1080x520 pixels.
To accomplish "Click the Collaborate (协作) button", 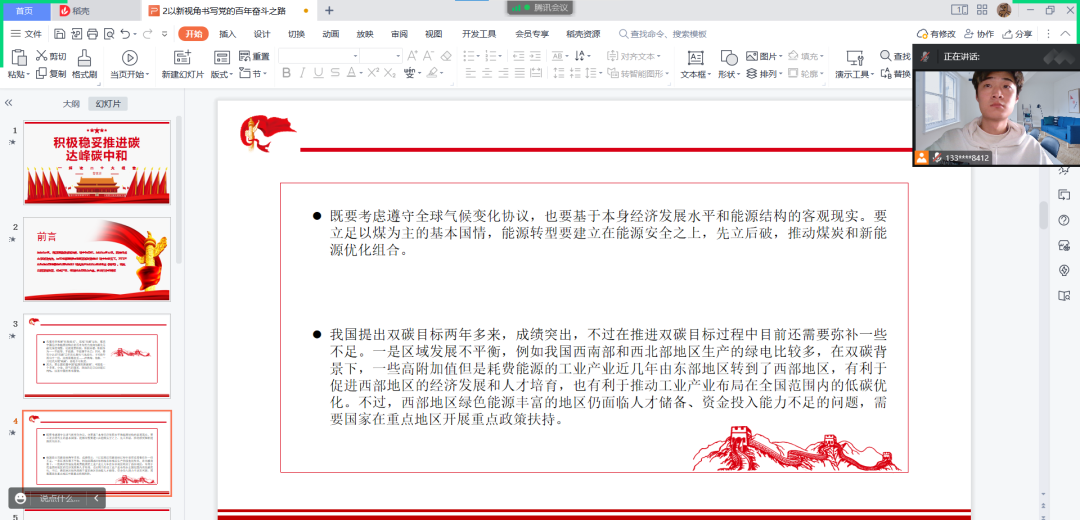I will tap(980, 33).
